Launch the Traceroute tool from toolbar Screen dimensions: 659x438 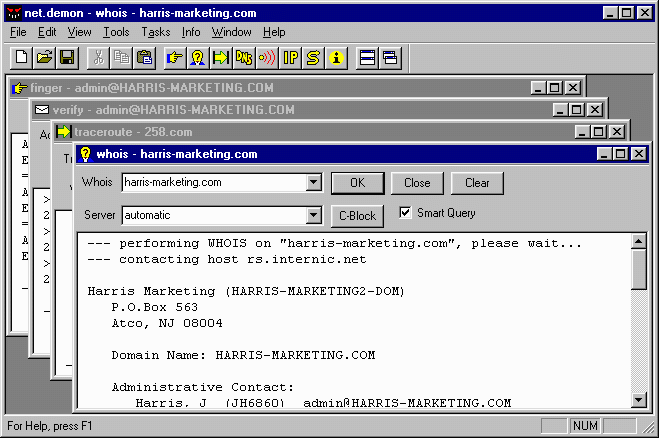(220, 58)
